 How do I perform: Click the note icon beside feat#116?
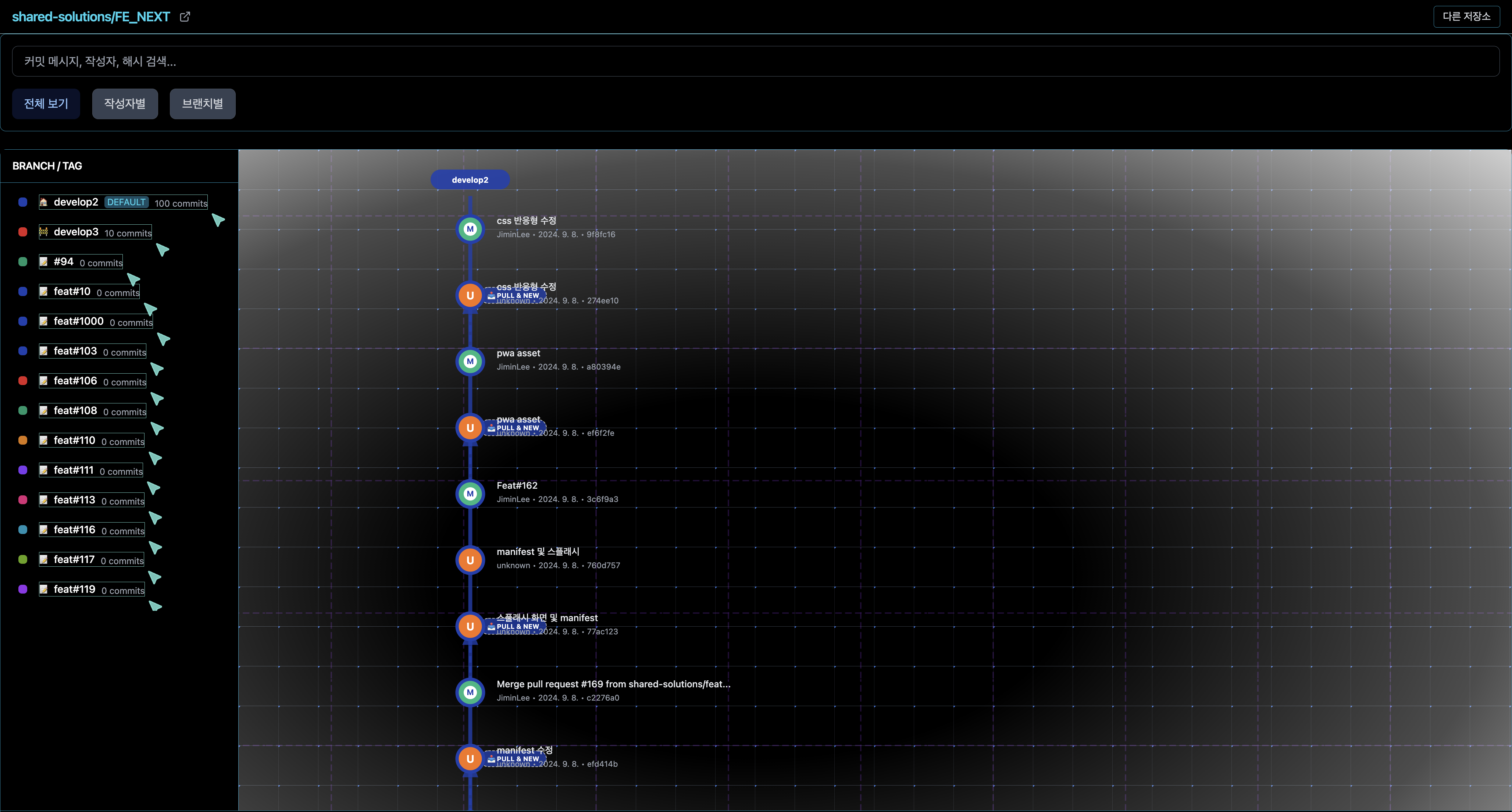click(x=43, y=530)
